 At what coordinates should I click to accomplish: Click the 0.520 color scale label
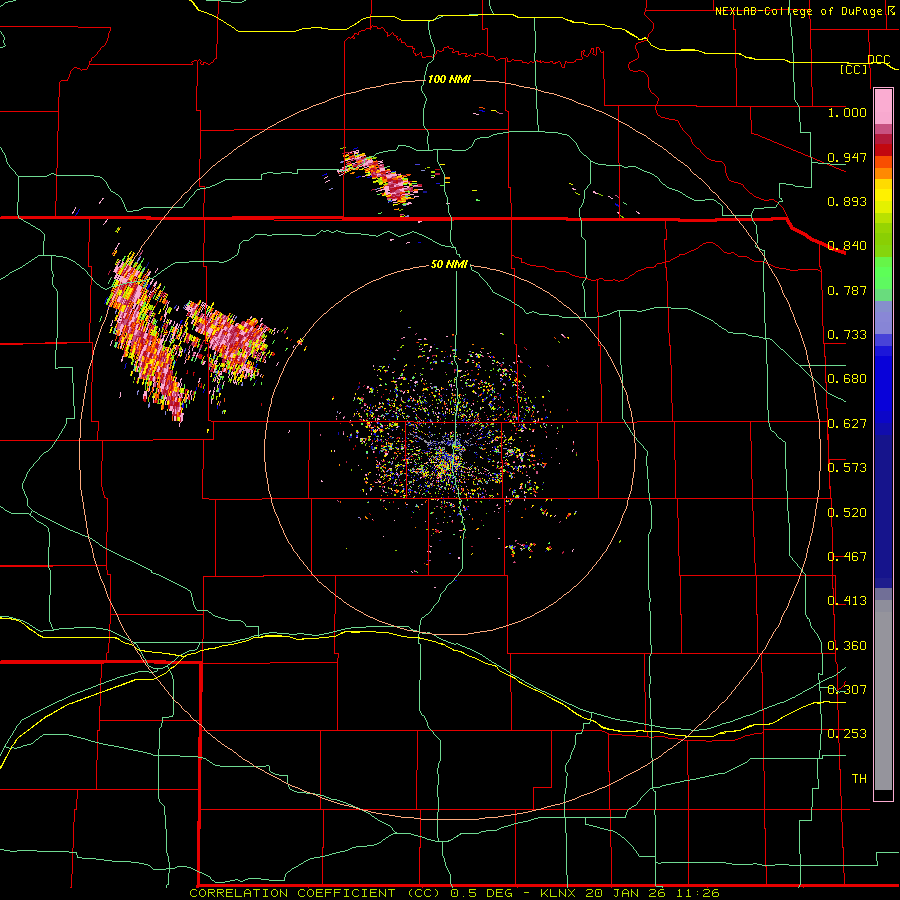point(847,513)
